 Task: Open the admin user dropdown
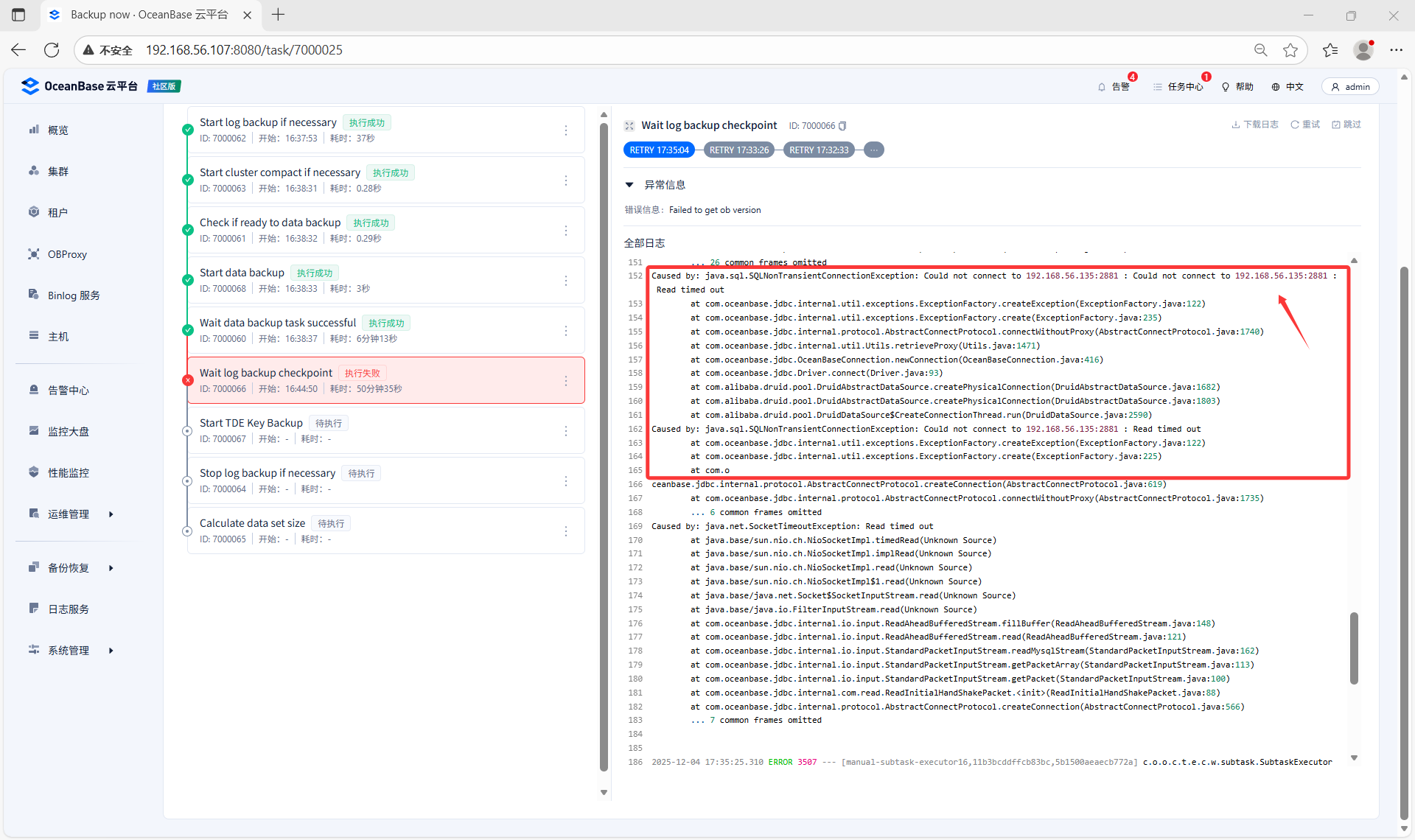tap(1350, 87)
